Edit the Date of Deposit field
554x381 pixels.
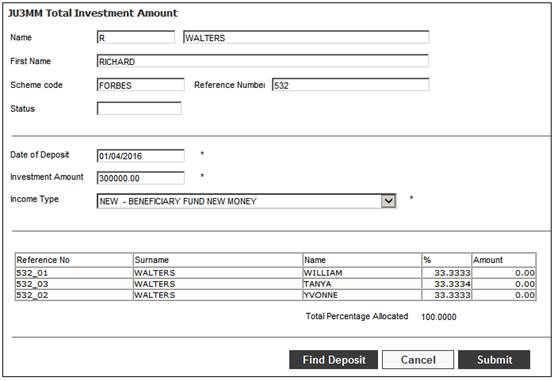click(x=141, y=156)
